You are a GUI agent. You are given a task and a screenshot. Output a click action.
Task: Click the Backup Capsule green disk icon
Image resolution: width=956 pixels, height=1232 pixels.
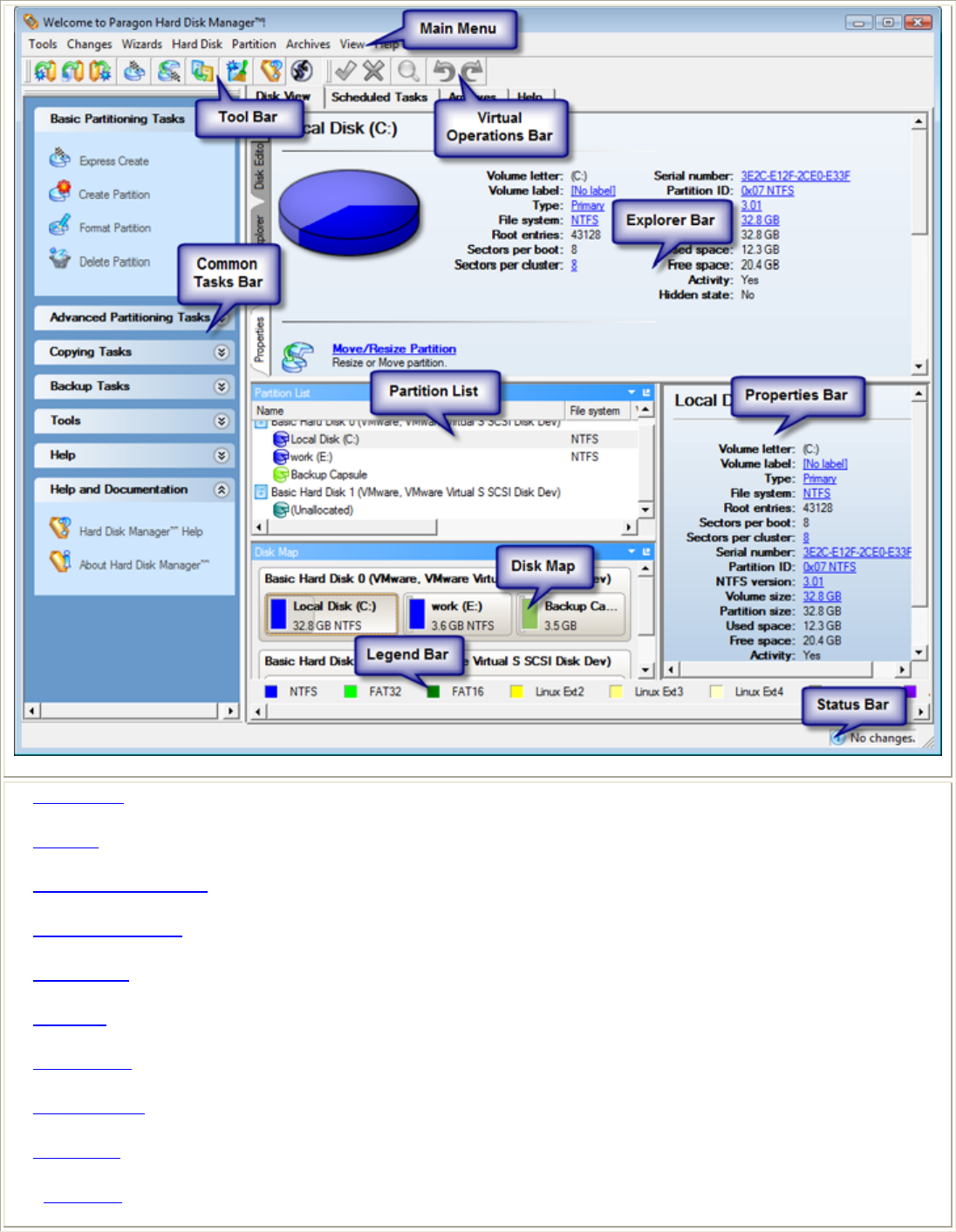point(281,474)
